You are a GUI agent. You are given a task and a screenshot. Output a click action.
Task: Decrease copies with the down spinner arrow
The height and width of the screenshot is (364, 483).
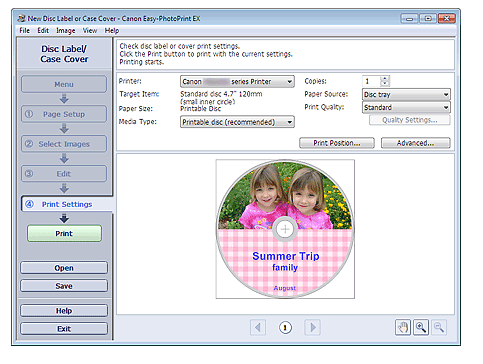[385, 83]
